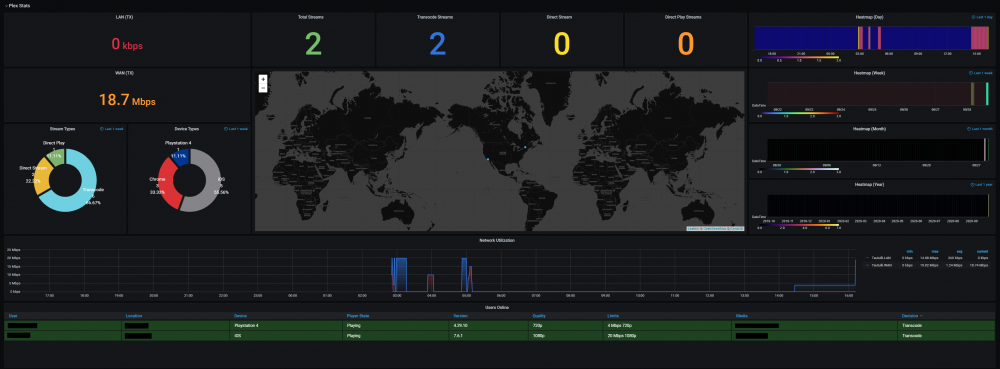Open the Users Online panel title menu

coord(497,307)
